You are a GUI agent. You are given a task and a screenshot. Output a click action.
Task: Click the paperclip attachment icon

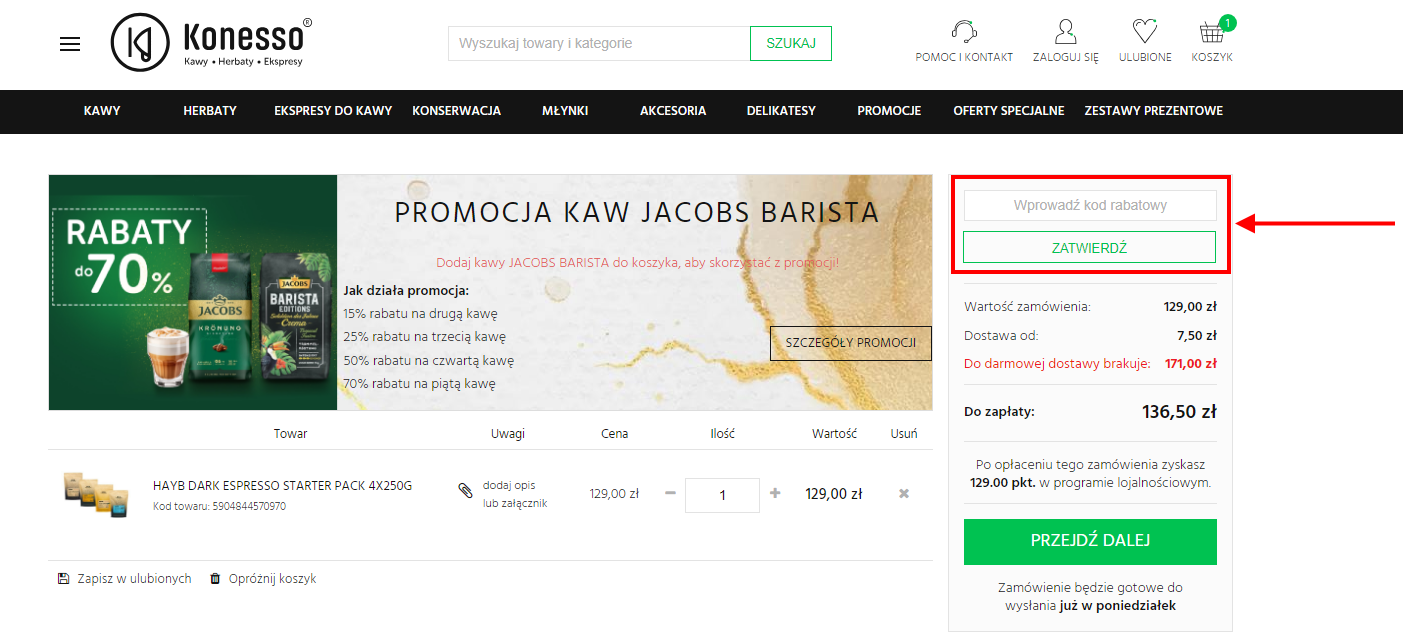tap(465, 490)
